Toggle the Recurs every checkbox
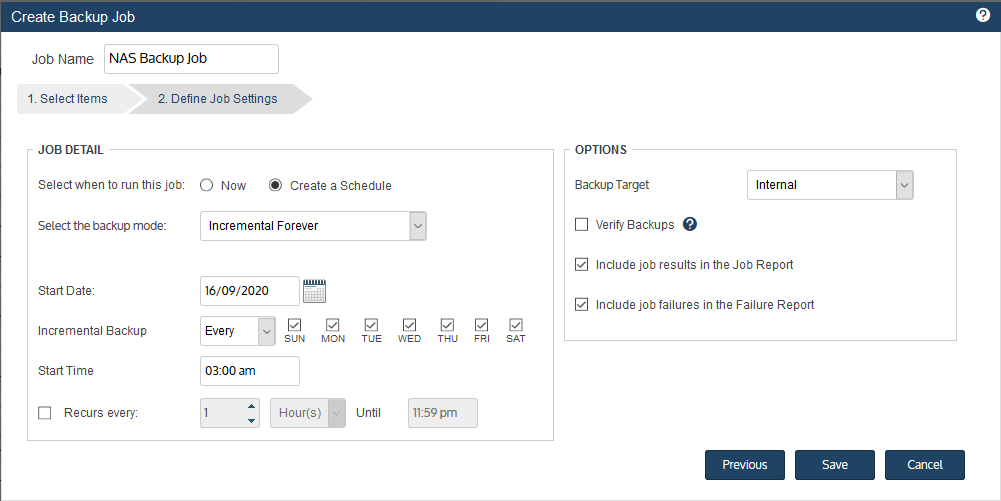Image resolution: width=1001 pixels, height=501 pixels. click(x=45, y=413)
